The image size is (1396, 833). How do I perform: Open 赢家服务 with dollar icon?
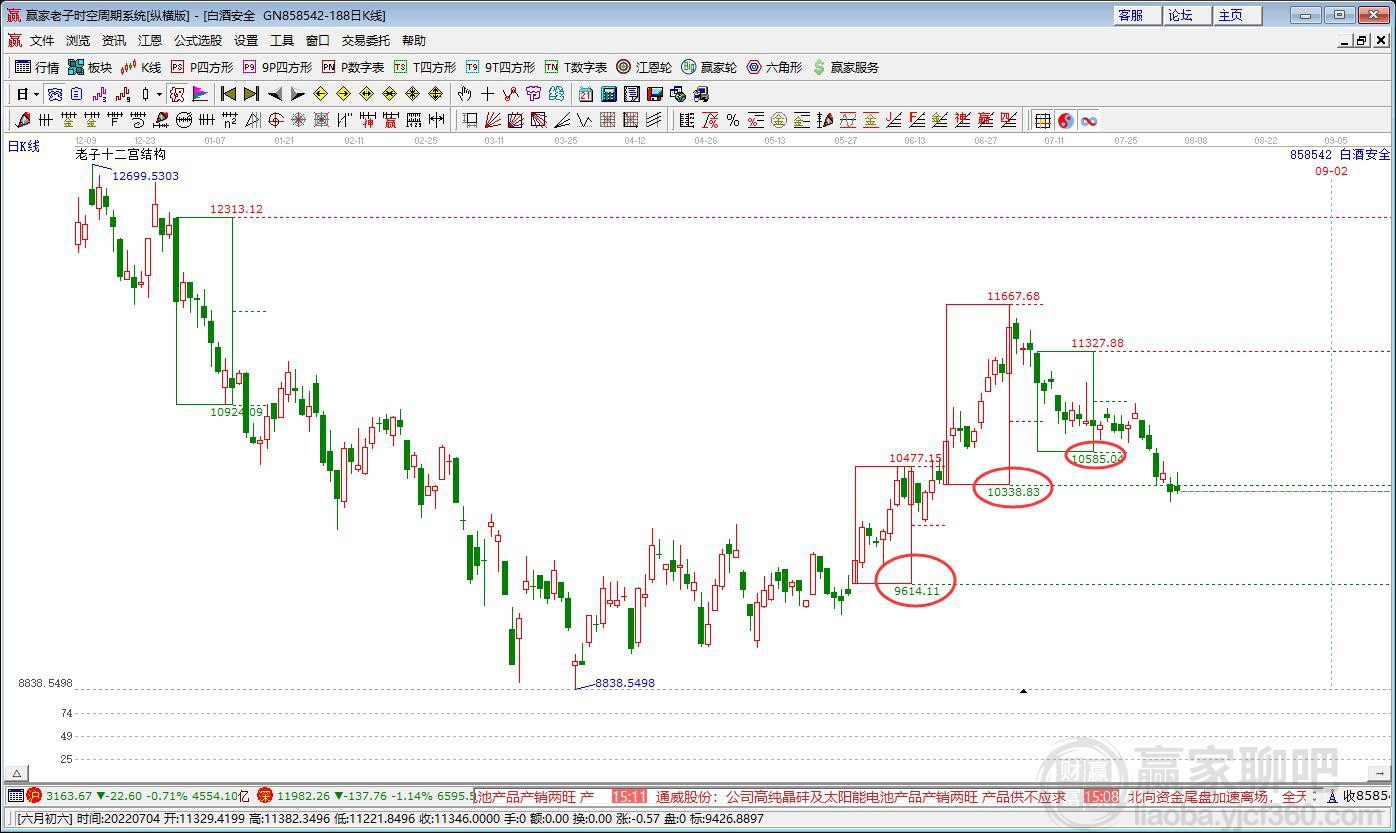[846, 67]
